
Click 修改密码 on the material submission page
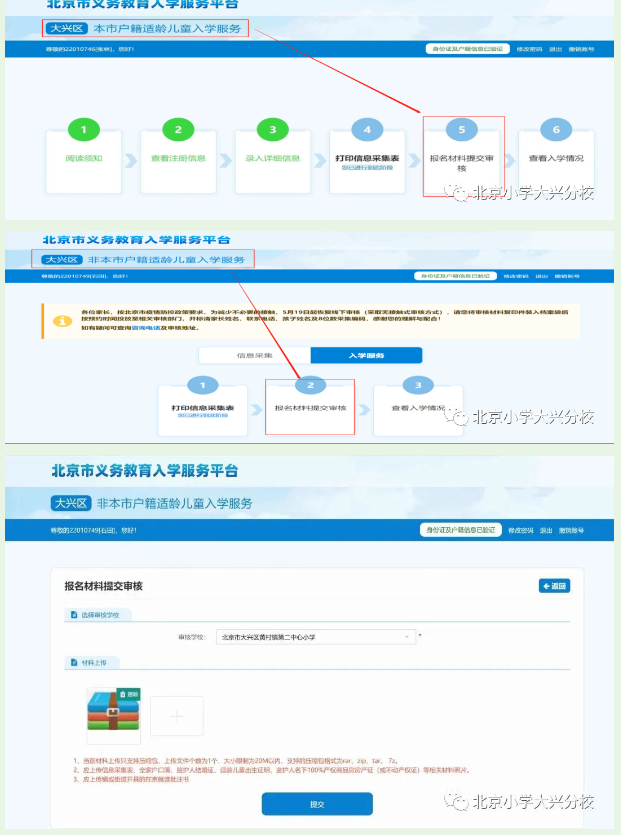[520, 529]
